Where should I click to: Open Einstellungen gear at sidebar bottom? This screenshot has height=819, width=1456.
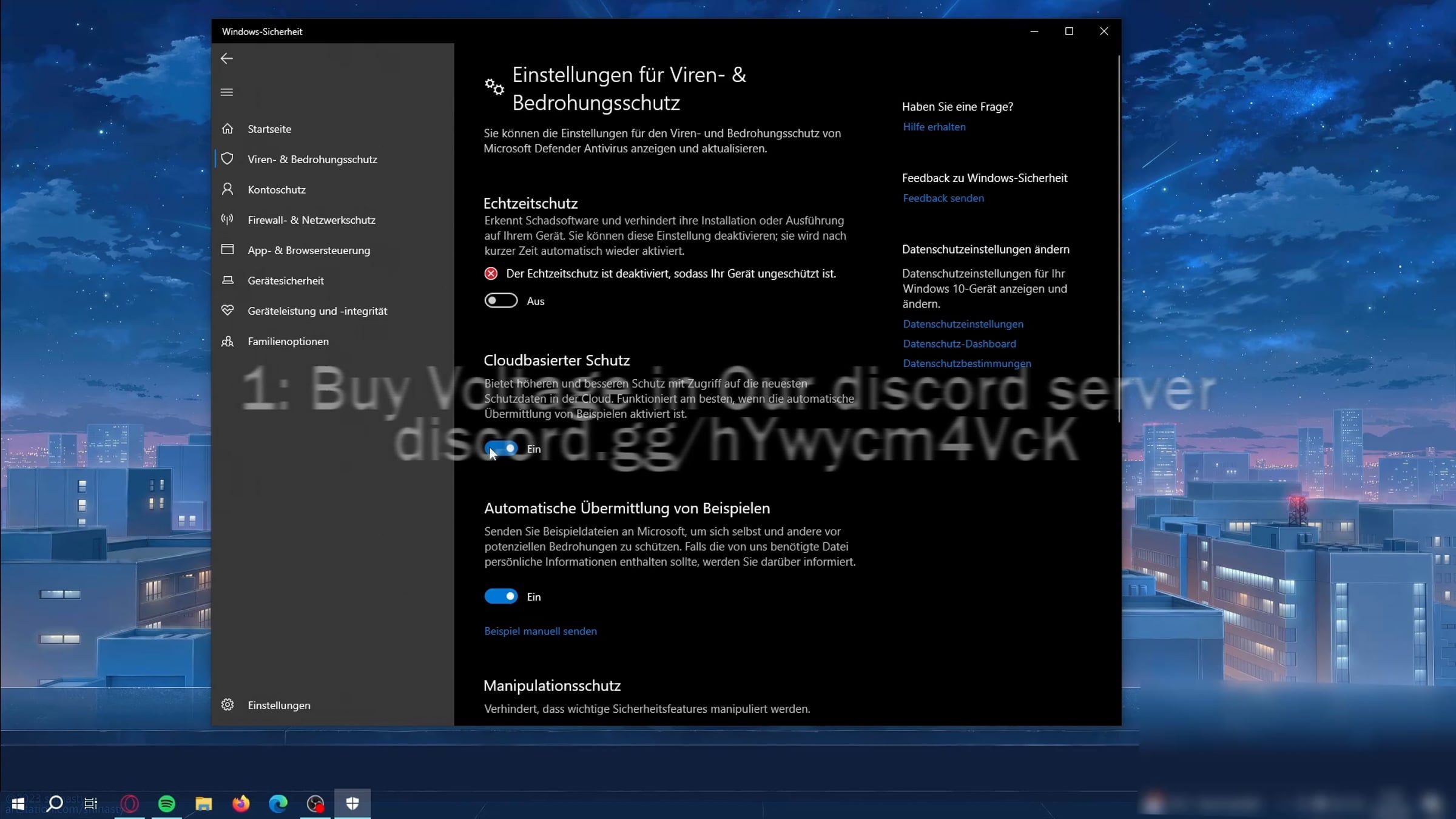(x=227, y=705)
